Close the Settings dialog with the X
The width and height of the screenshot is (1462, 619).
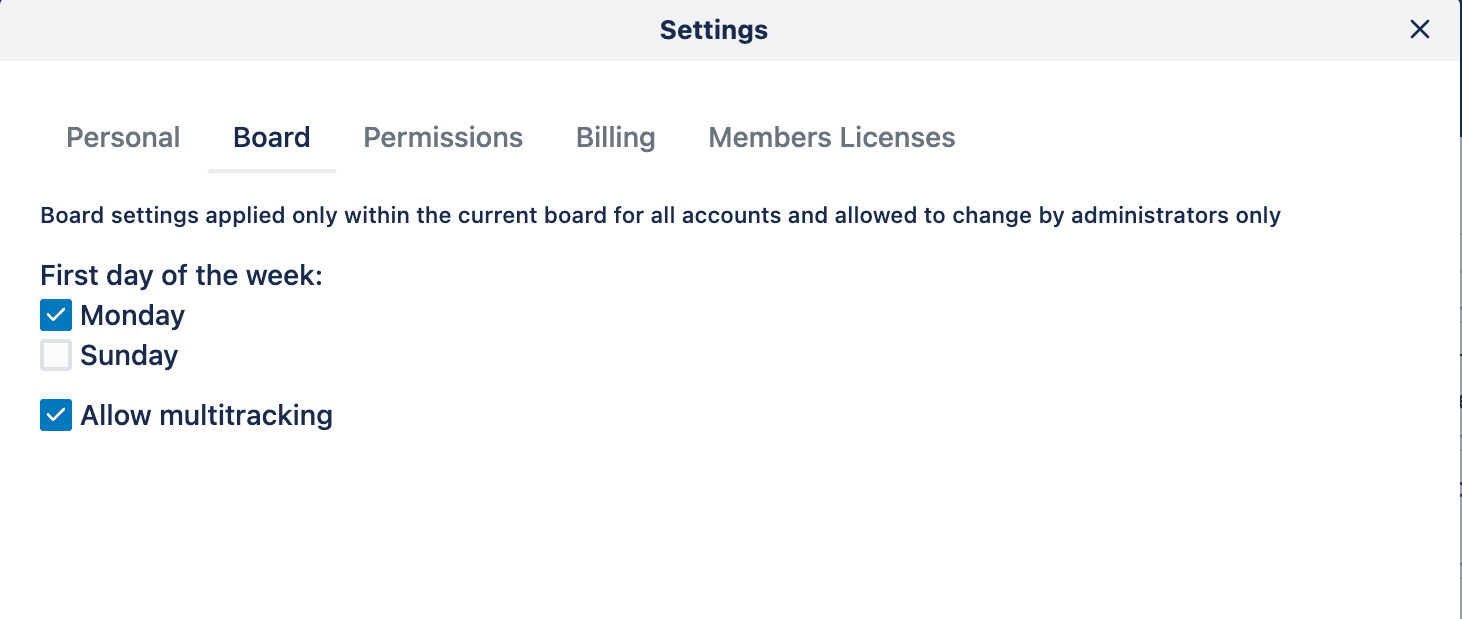pos(1419,29)
